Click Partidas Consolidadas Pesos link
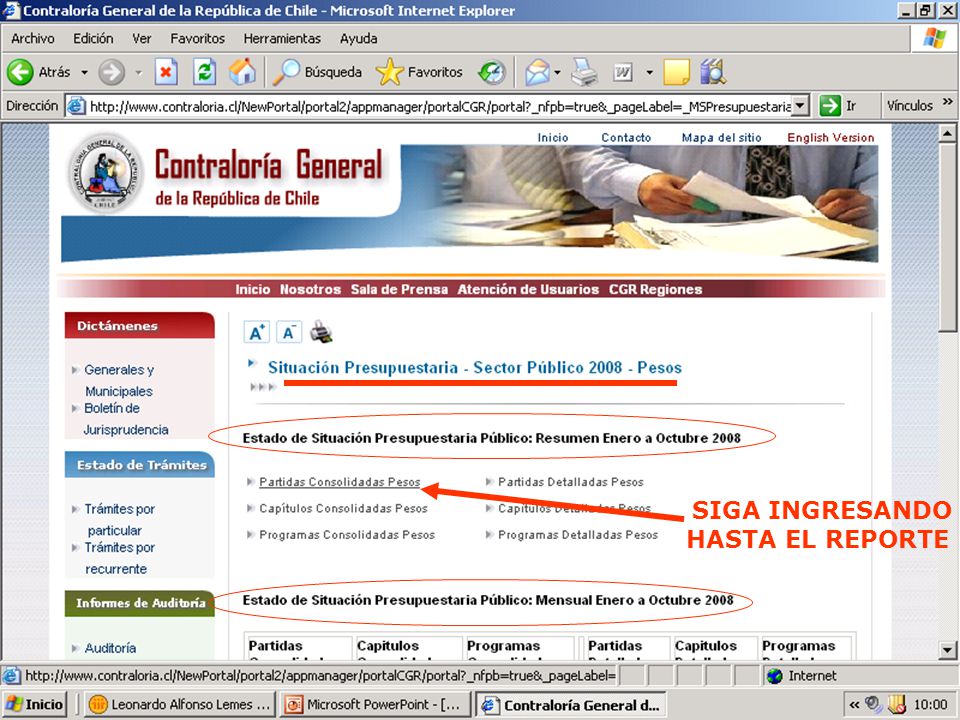This screenshot has height=720, width=960. pos(340,482)
